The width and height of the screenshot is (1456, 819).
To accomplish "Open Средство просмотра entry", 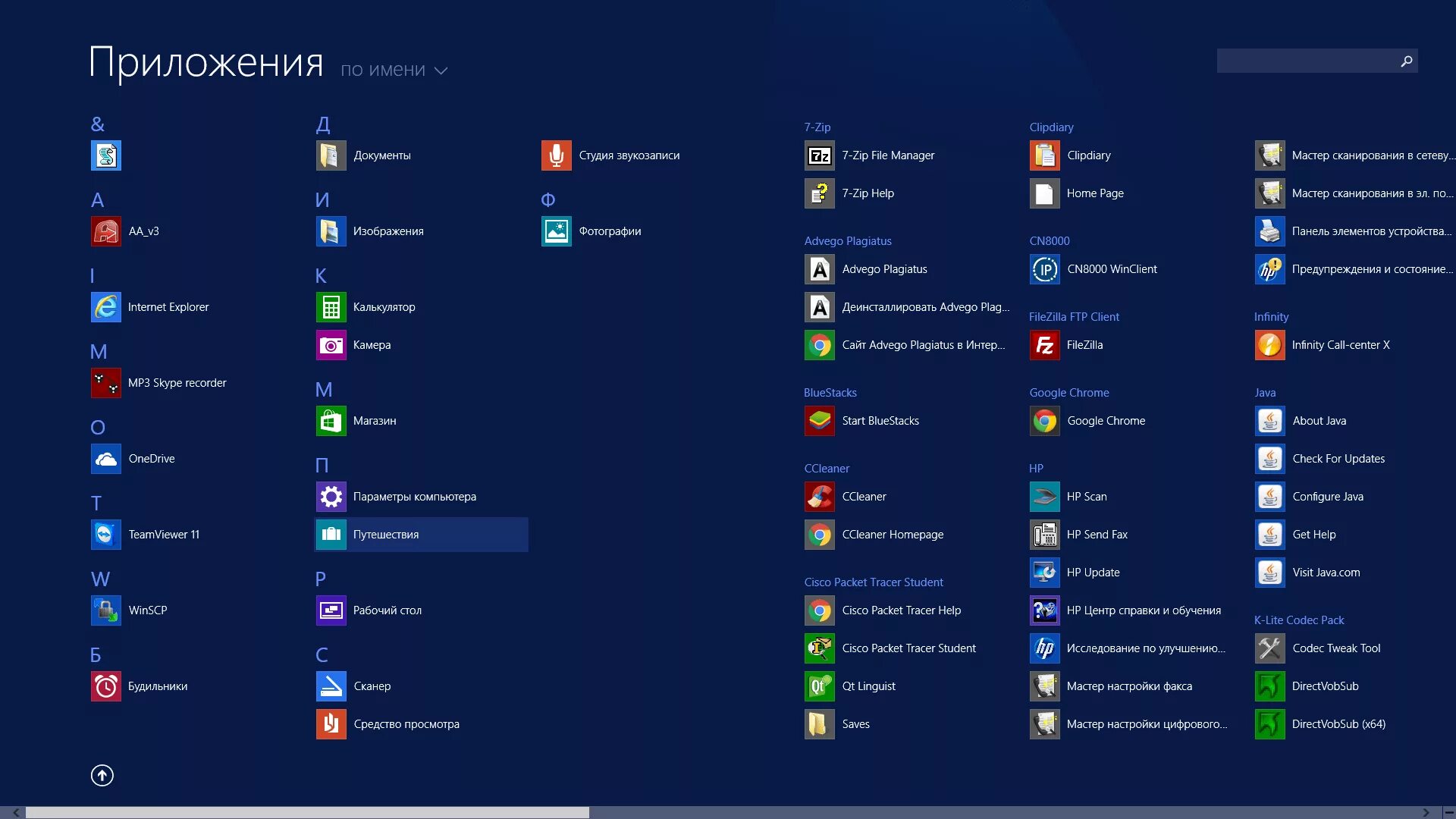I will (388, 724).
